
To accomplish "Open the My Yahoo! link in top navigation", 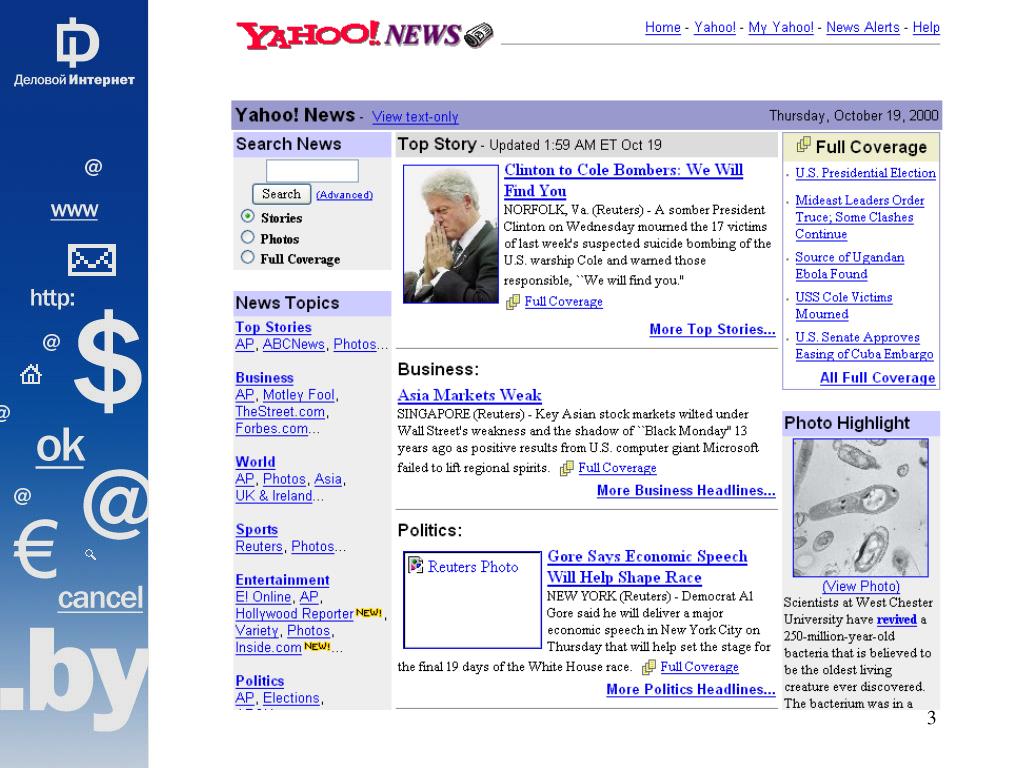I will [x=781, y=27].
